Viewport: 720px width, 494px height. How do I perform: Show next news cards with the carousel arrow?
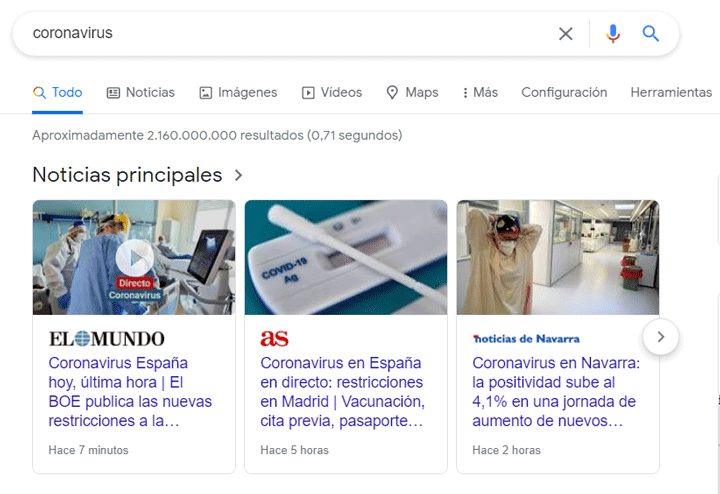pos(661,337)
